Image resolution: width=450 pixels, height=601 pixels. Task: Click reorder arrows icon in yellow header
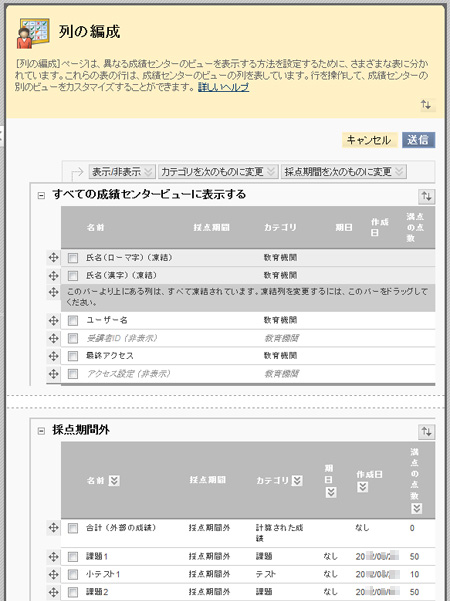(x=426, y=104)
